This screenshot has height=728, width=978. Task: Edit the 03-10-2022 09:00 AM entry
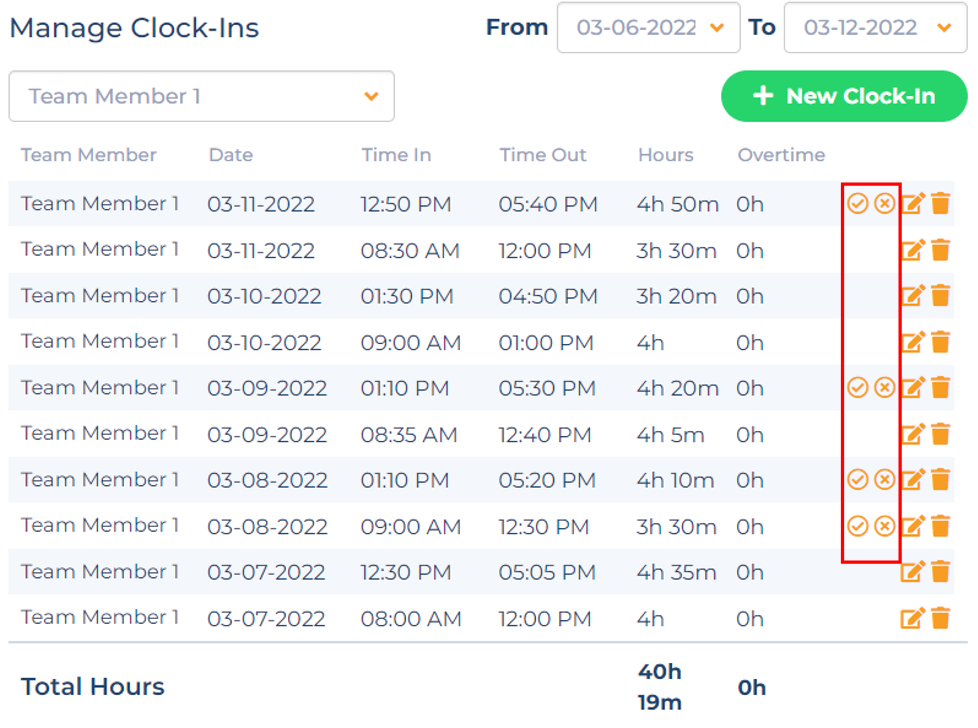coord(913,342)
